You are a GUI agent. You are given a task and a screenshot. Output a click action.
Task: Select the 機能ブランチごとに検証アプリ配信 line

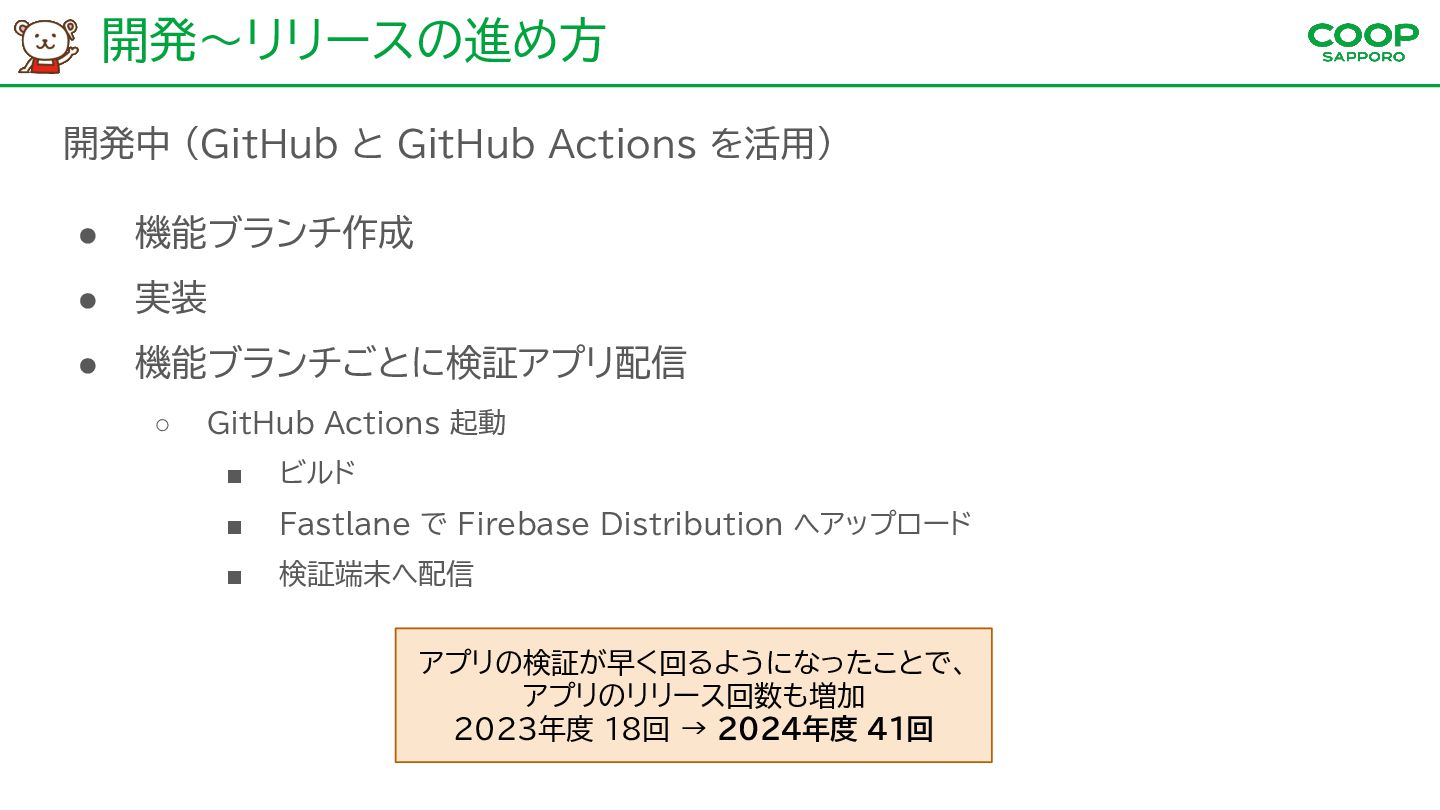pos(411,364)
